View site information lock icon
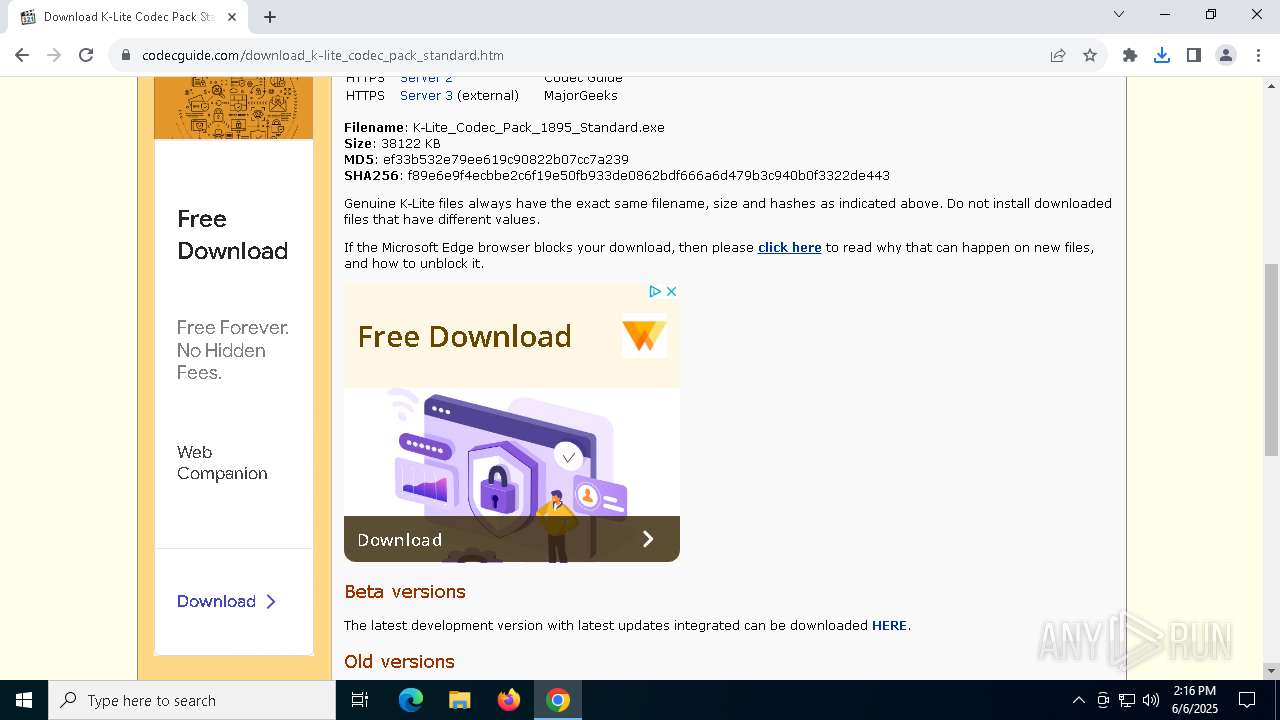This screenshot has width=1280, height=720. point(126,56)
